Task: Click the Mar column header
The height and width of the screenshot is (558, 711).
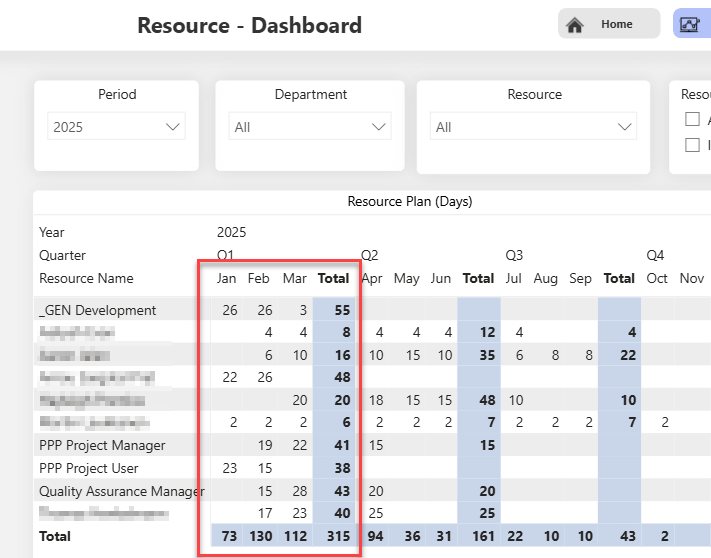Action: coord(295,278)
